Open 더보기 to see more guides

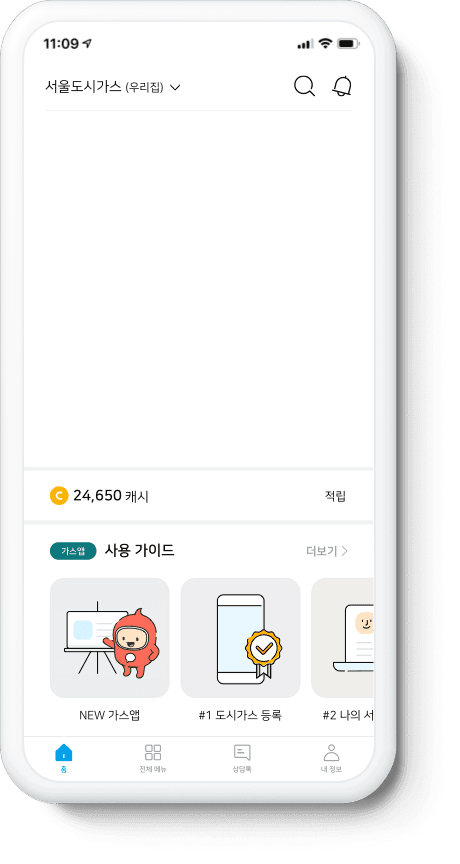[327, 551]
